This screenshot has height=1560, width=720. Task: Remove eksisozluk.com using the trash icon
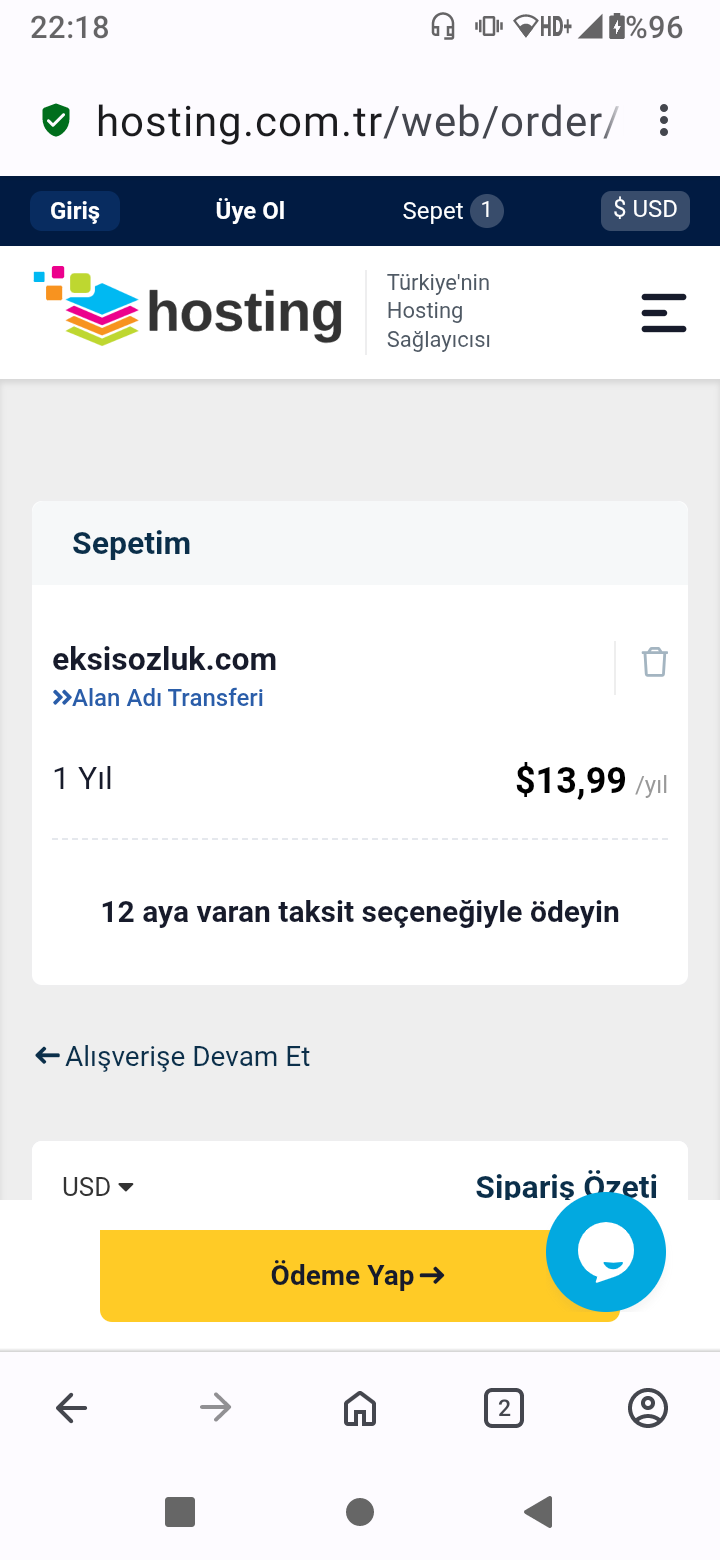(x=654, y=662)
